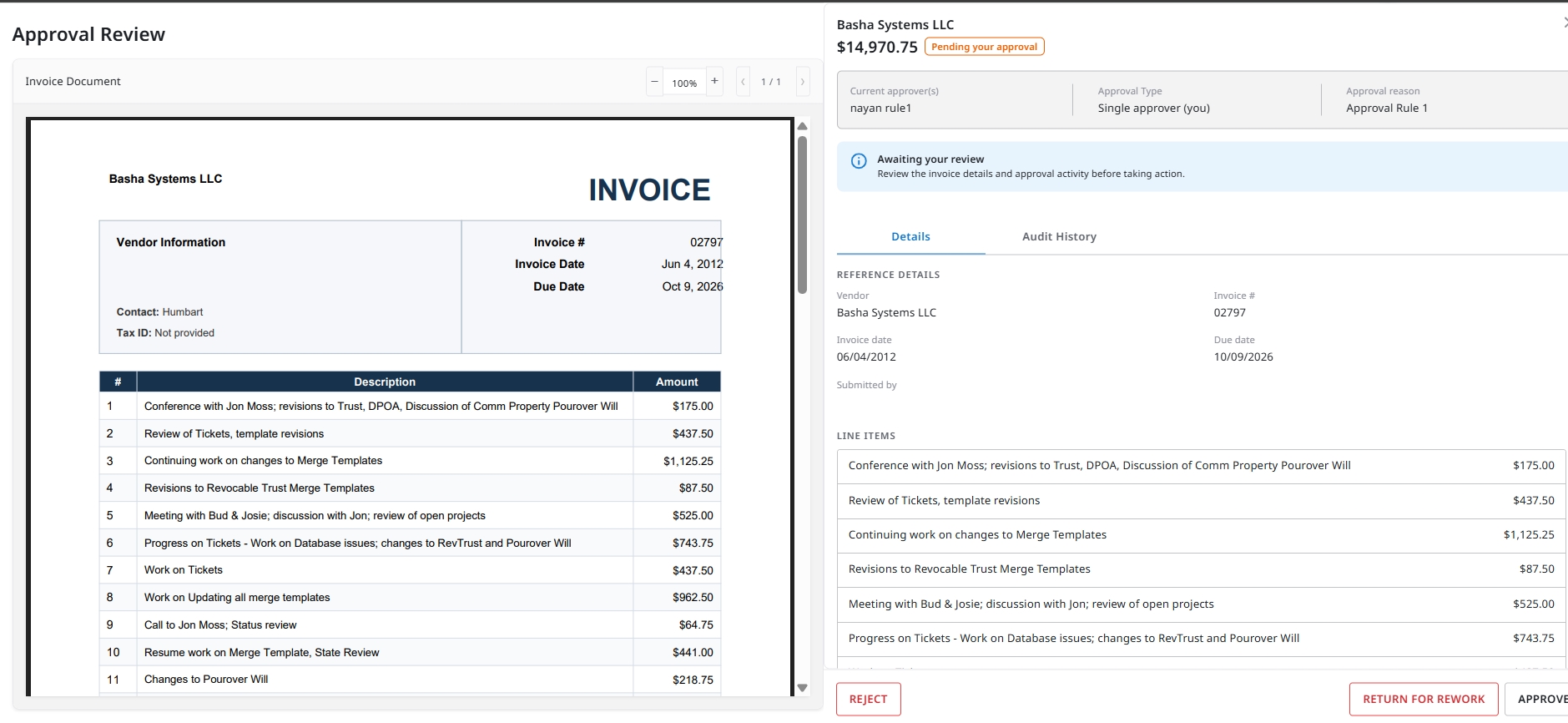Click Due Date Oct 9, 2026 in document
This screenshot has width=1568, height=723.
pyautogui.click(x=628, y=287)
